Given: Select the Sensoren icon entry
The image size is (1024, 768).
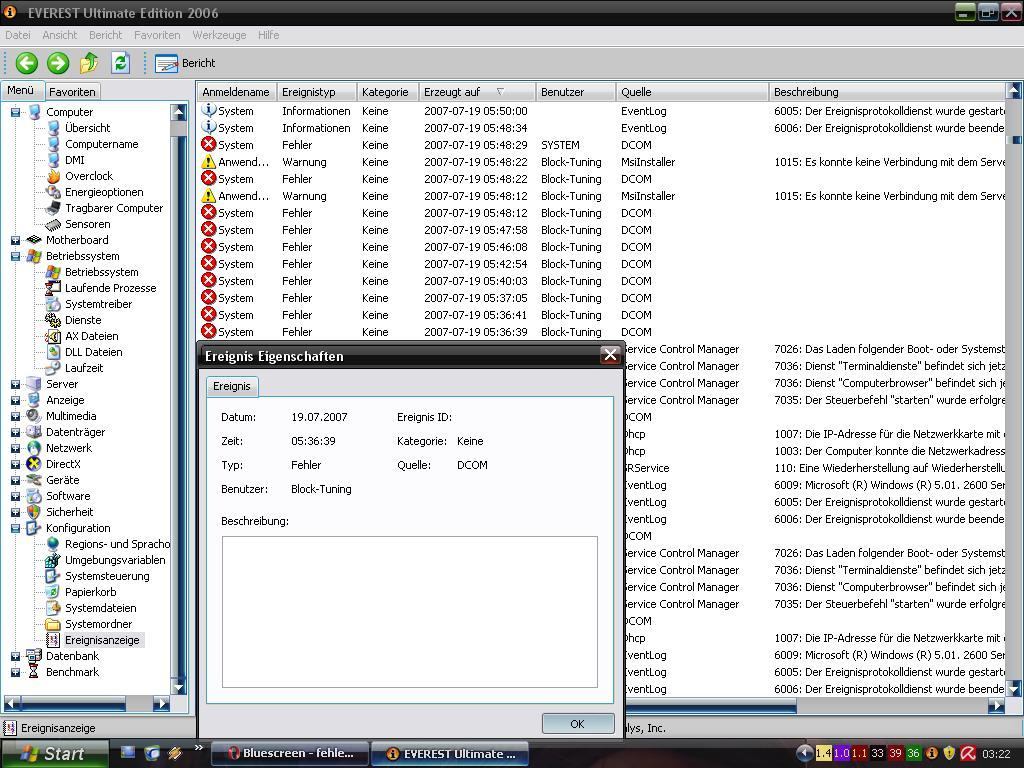Looking at the screenshot, I should tap(54, 224).
